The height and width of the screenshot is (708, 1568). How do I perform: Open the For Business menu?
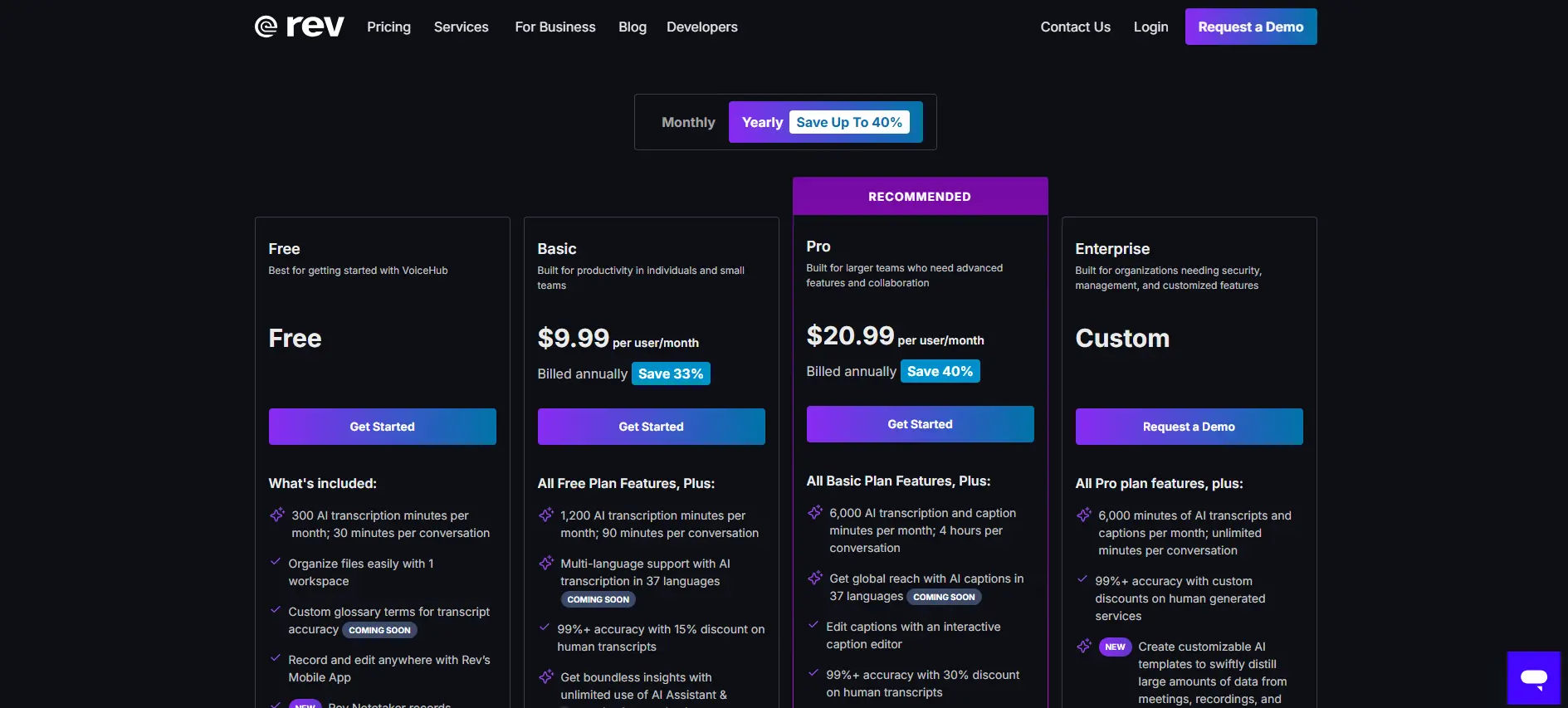coord(555,27)
